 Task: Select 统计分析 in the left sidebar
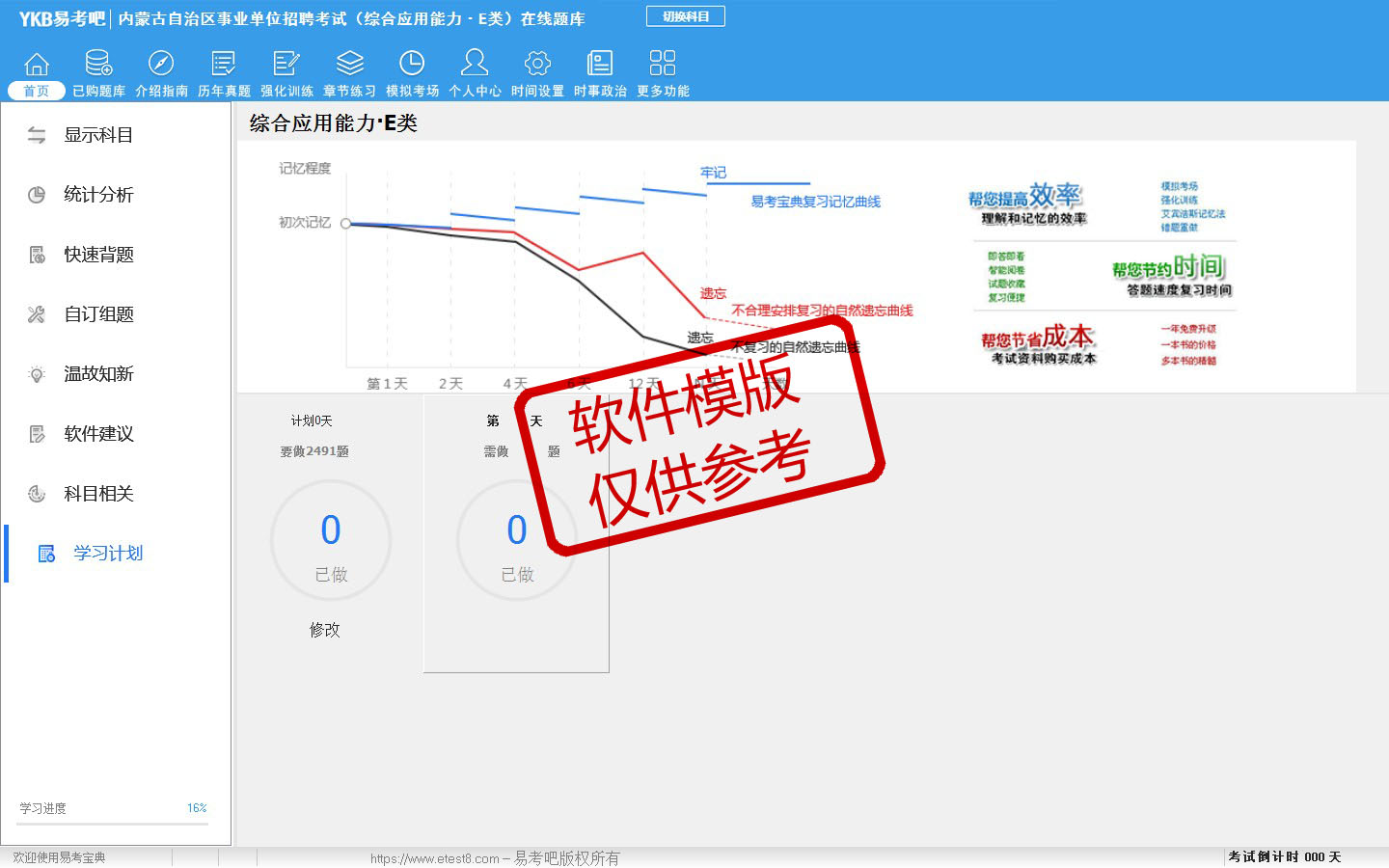pos(97,195)
